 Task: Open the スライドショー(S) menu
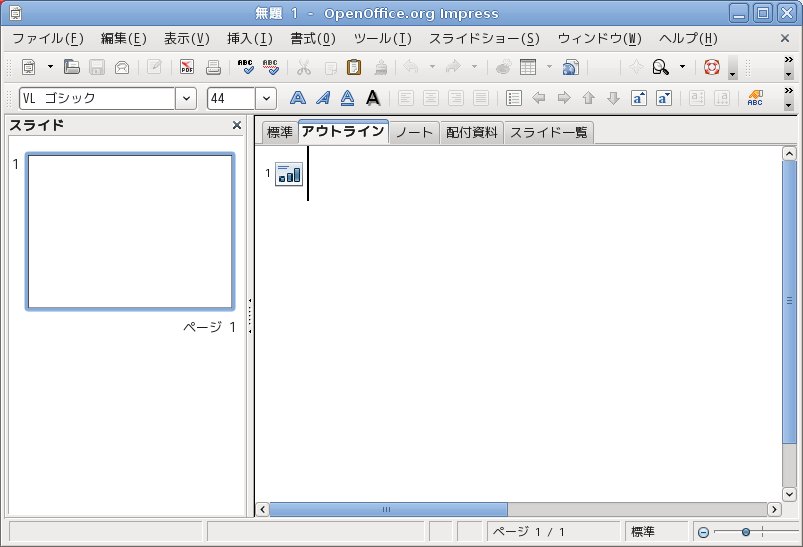[x=484, y=39]
